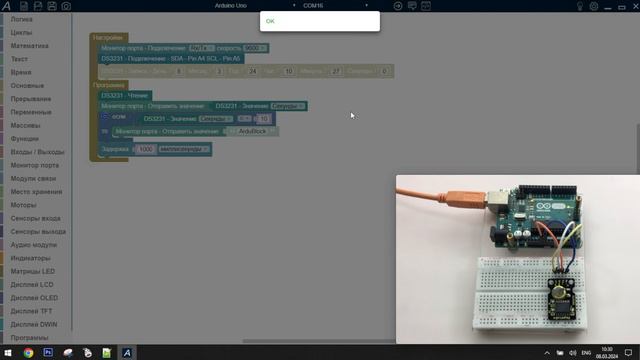Open Секунды dropdown in send-value block
640x360 pixels.
288,106
